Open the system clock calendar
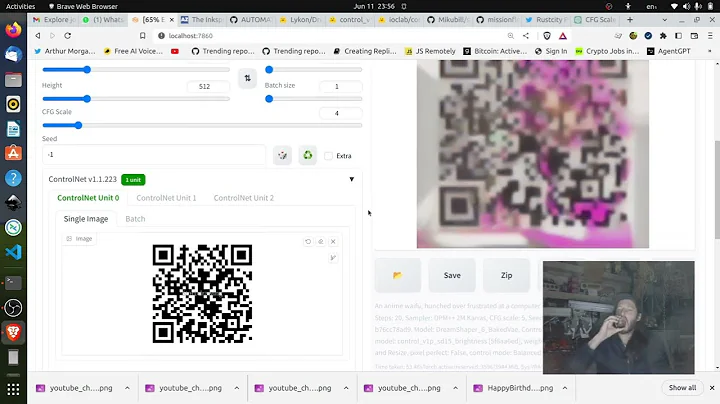The width and height of the screenshot is (720, 404). (x=374, y=6)
